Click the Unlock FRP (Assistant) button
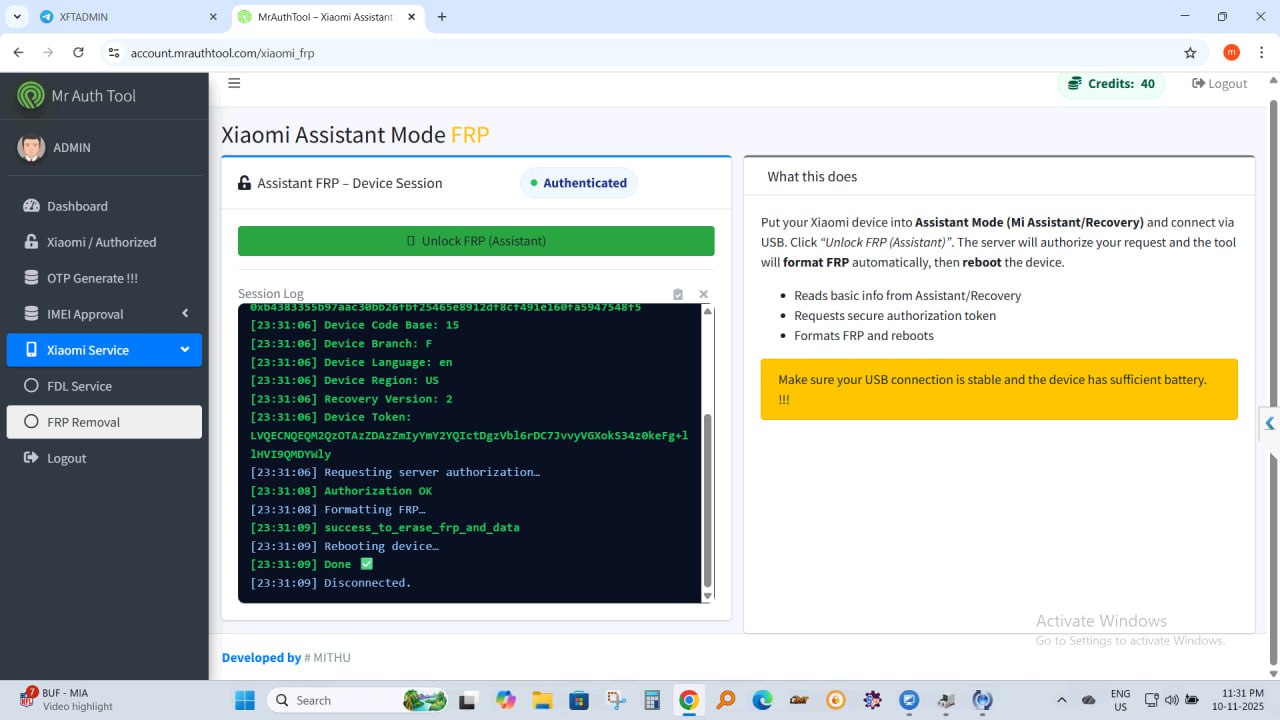The height and width of the screenshot is (720, 1280). 476,241
